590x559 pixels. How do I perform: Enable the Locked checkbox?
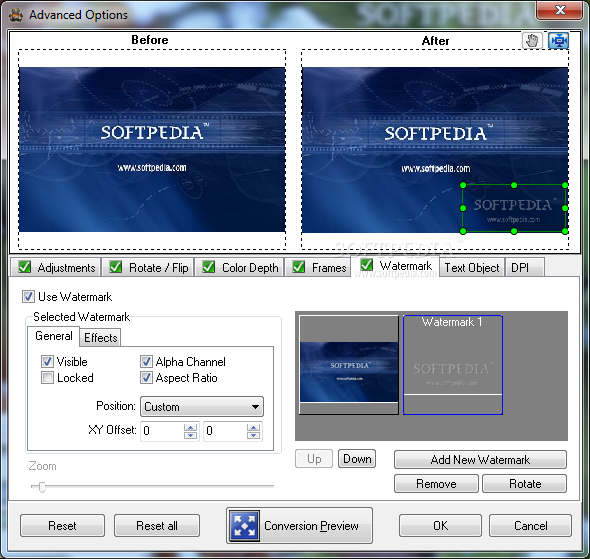(x=47, y=378)
